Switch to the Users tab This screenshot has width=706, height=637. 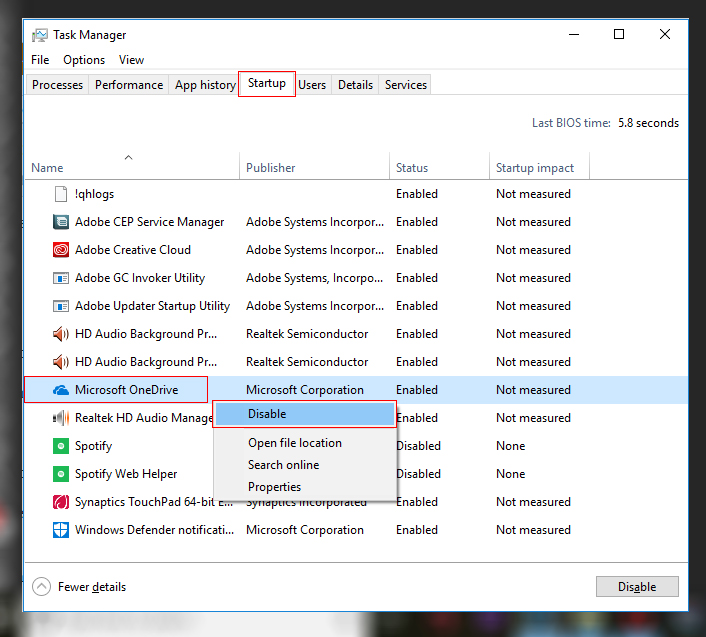click(x=312, y=85)
